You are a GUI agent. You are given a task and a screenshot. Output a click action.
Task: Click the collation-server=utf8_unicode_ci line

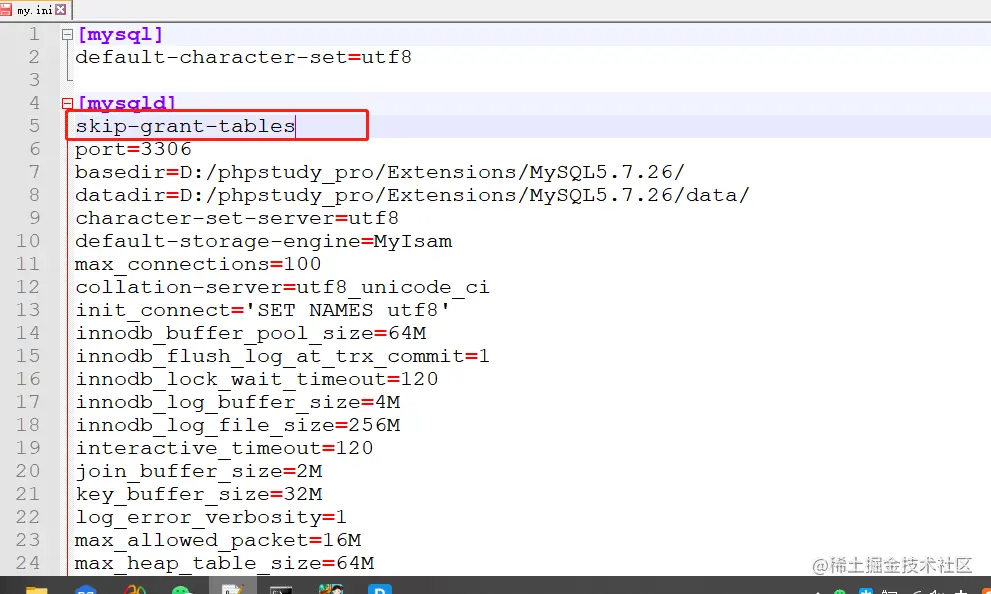click(x=283, y=288)
